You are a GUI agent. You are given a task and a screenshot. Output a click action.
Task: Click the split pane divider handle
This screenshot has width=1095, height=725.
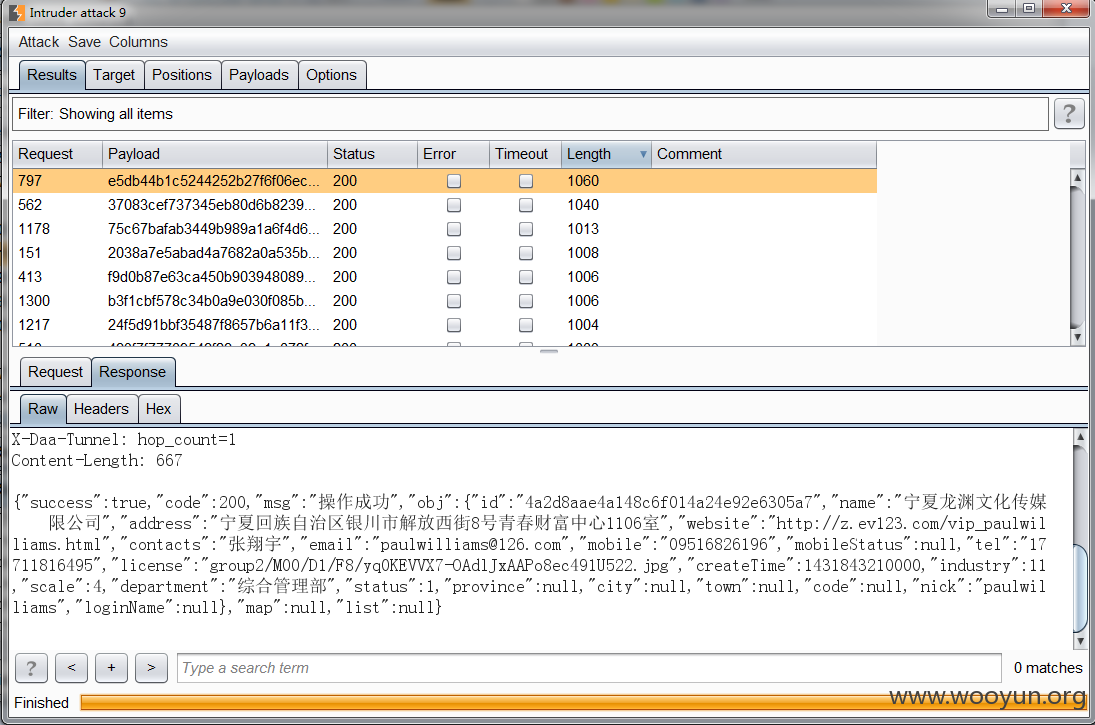click(549, 351)
